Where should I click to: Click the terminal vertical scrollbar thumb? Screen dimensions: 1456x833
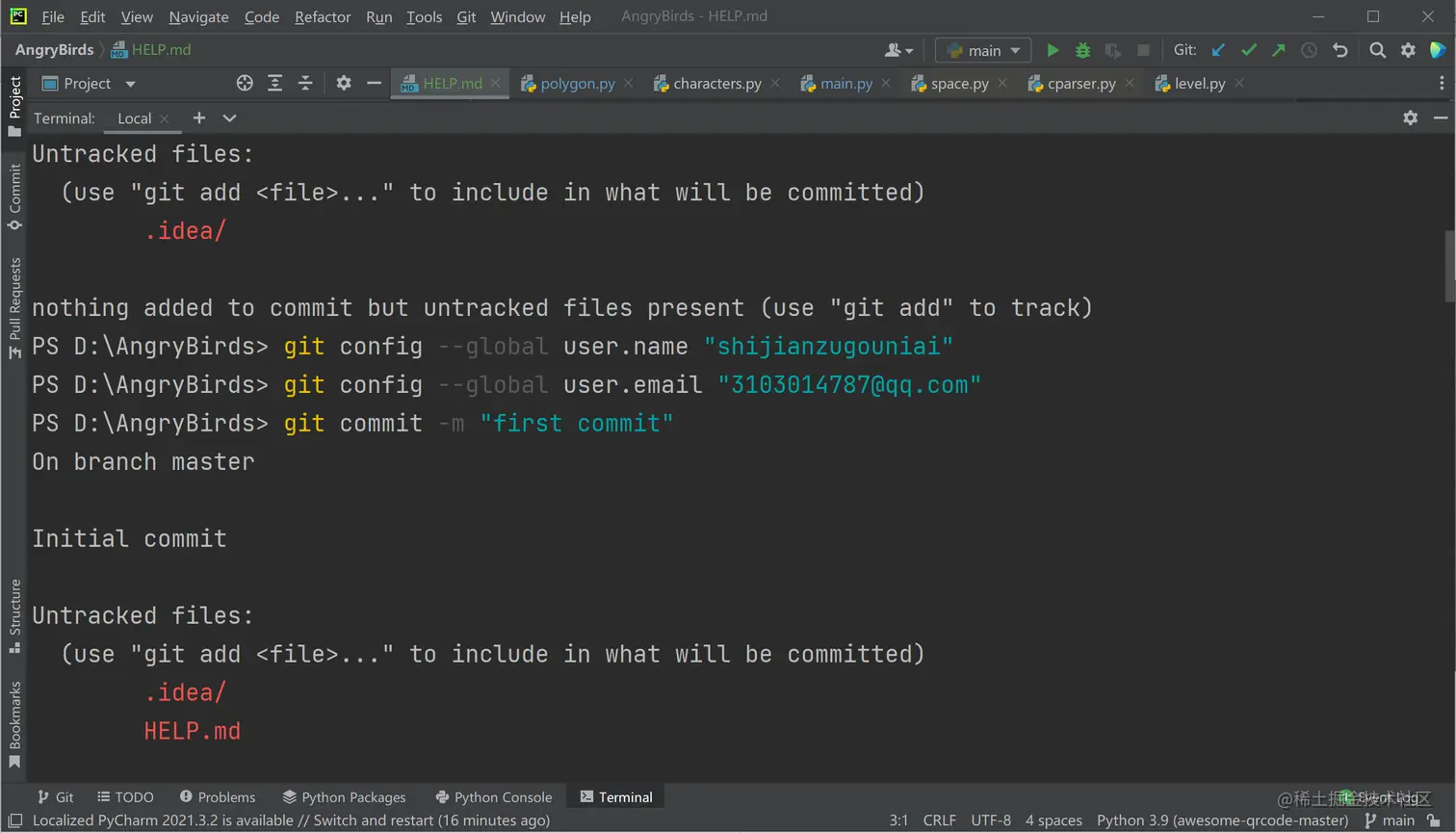(x=1450, y=267)
